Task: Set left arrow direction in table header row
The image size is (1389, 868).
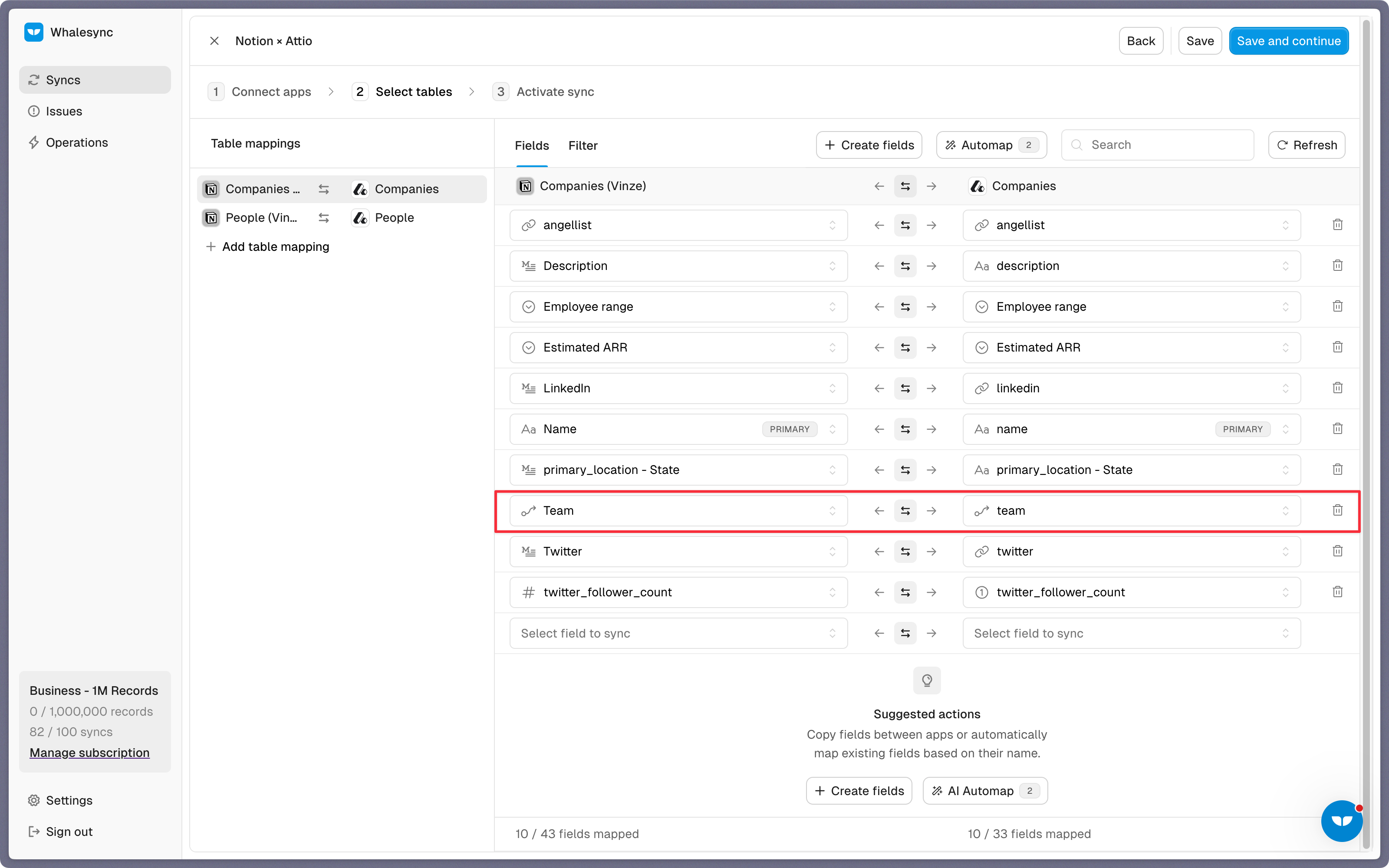Action: 879,186
